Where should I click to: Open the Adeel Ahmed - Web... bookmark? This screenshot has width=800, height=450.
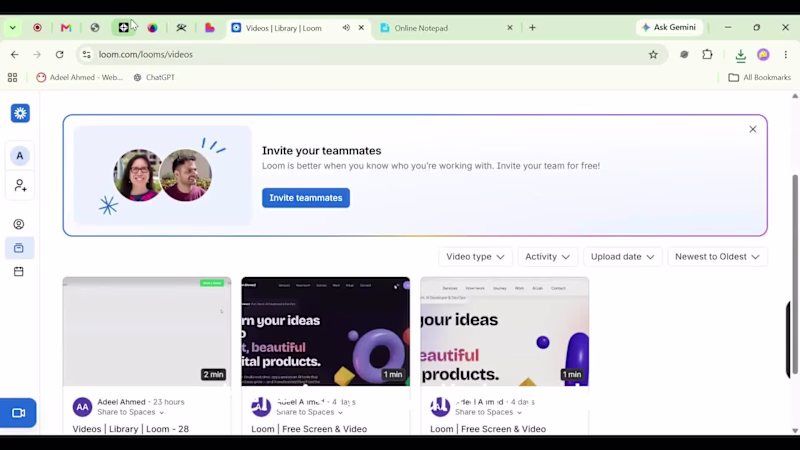pos(80,78)
